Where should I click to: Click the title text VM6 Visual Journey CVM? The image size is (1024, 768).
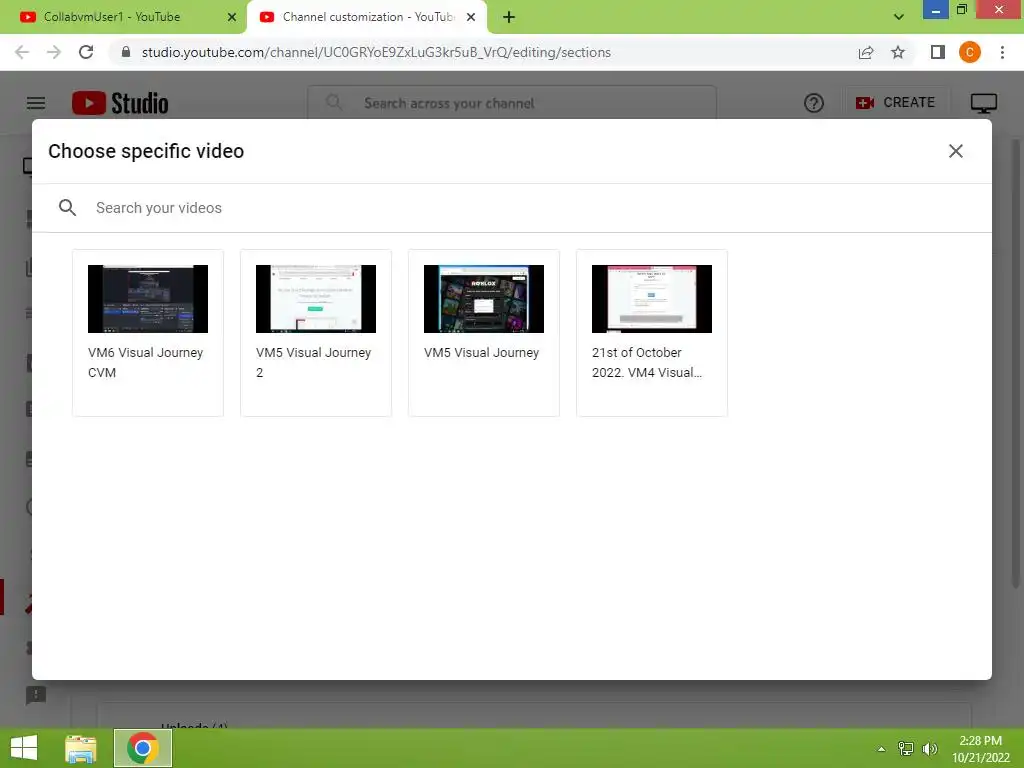146,362
